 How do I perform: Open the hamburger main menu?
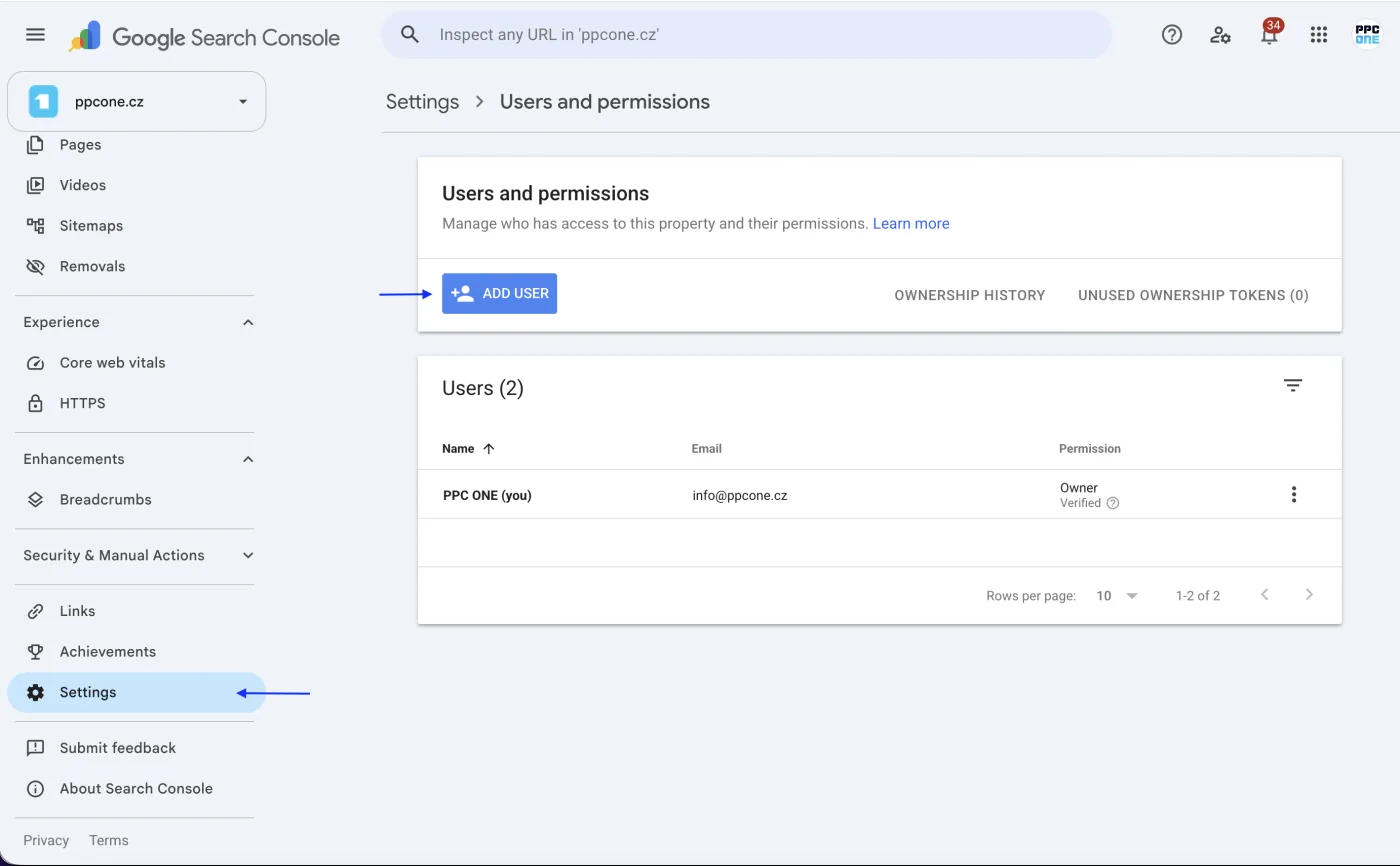35,35
